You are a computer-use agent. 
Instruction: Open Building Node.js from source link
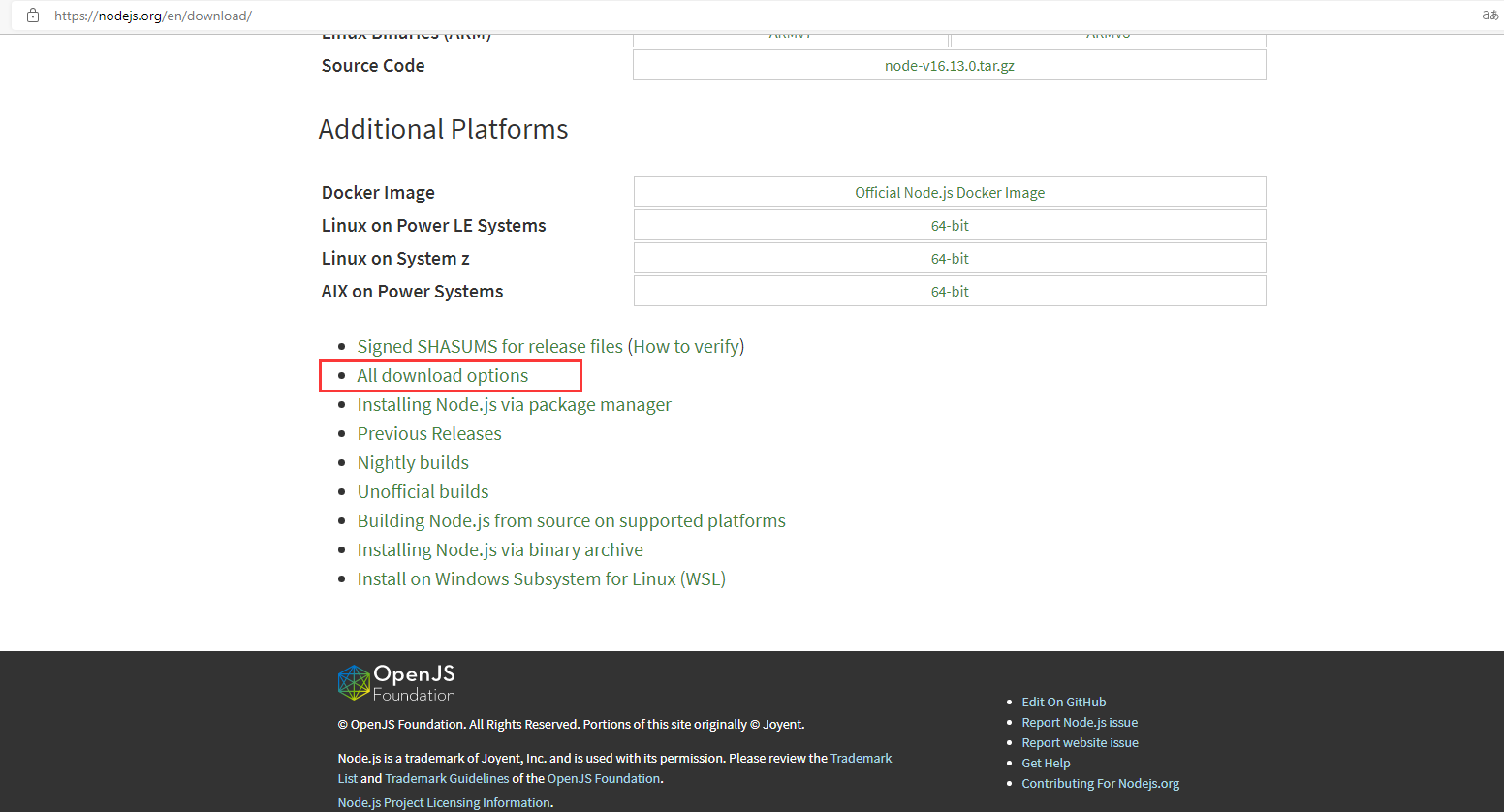[572, 521]
